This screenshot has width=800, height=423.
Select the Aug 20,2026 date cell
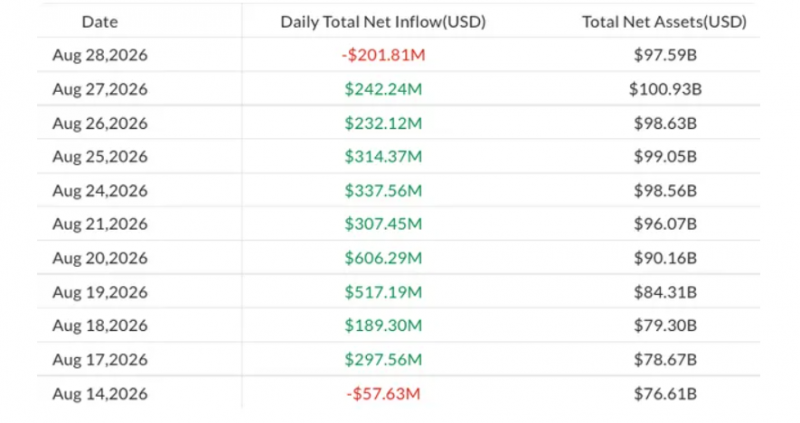point(100,258)
